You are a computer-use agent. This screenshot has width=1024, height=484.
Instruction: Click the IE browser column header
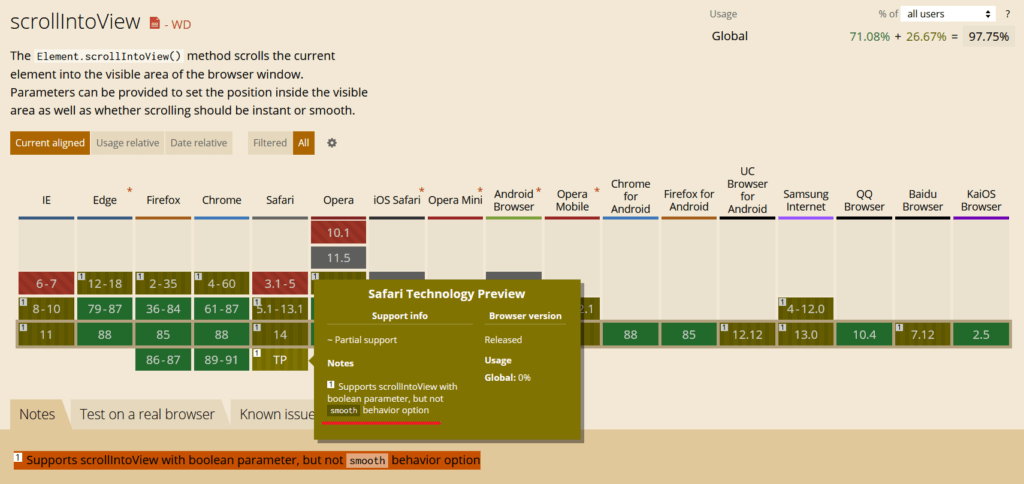point(46,200)
